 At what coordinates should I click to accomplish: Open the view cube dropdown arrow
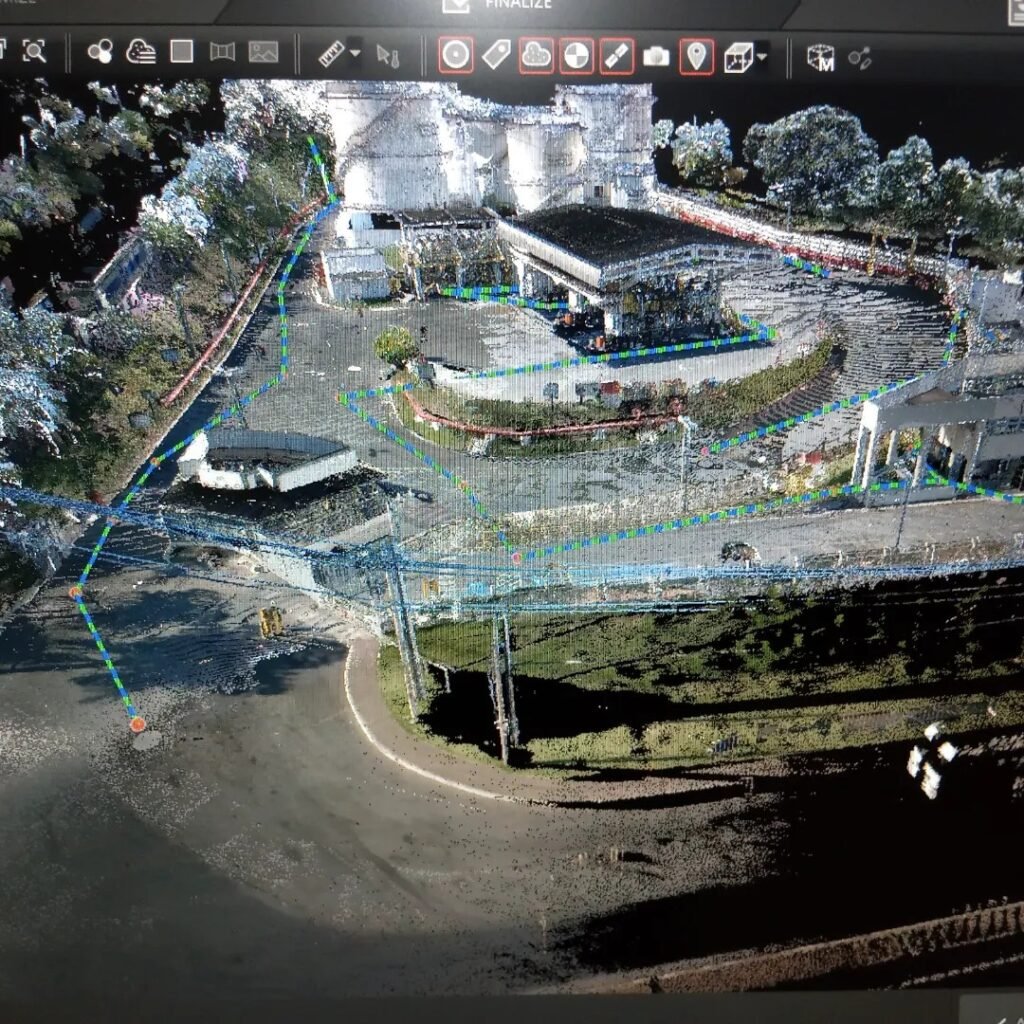click(762, 55)
